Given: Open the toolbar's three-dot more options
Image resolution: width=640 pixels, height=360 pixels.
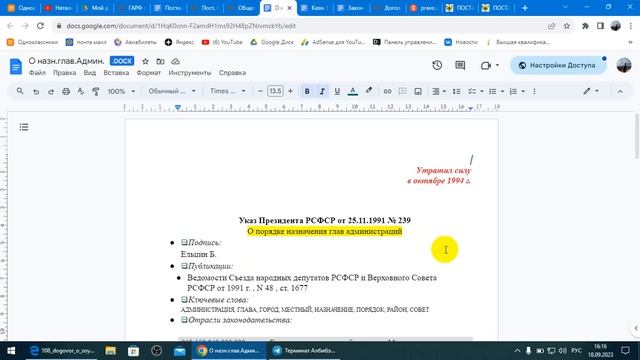Looking at the screenshot, I should click(534, 91).
